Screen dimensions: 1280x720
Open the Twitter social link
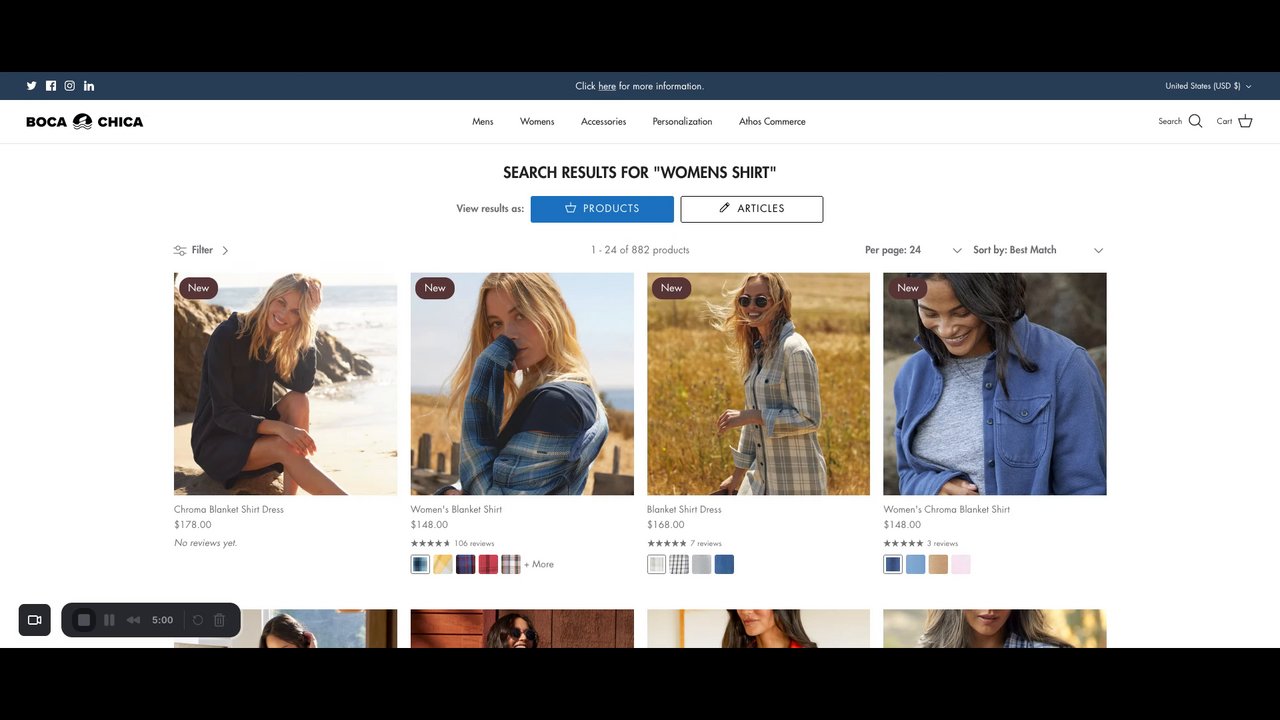(31, 86)
